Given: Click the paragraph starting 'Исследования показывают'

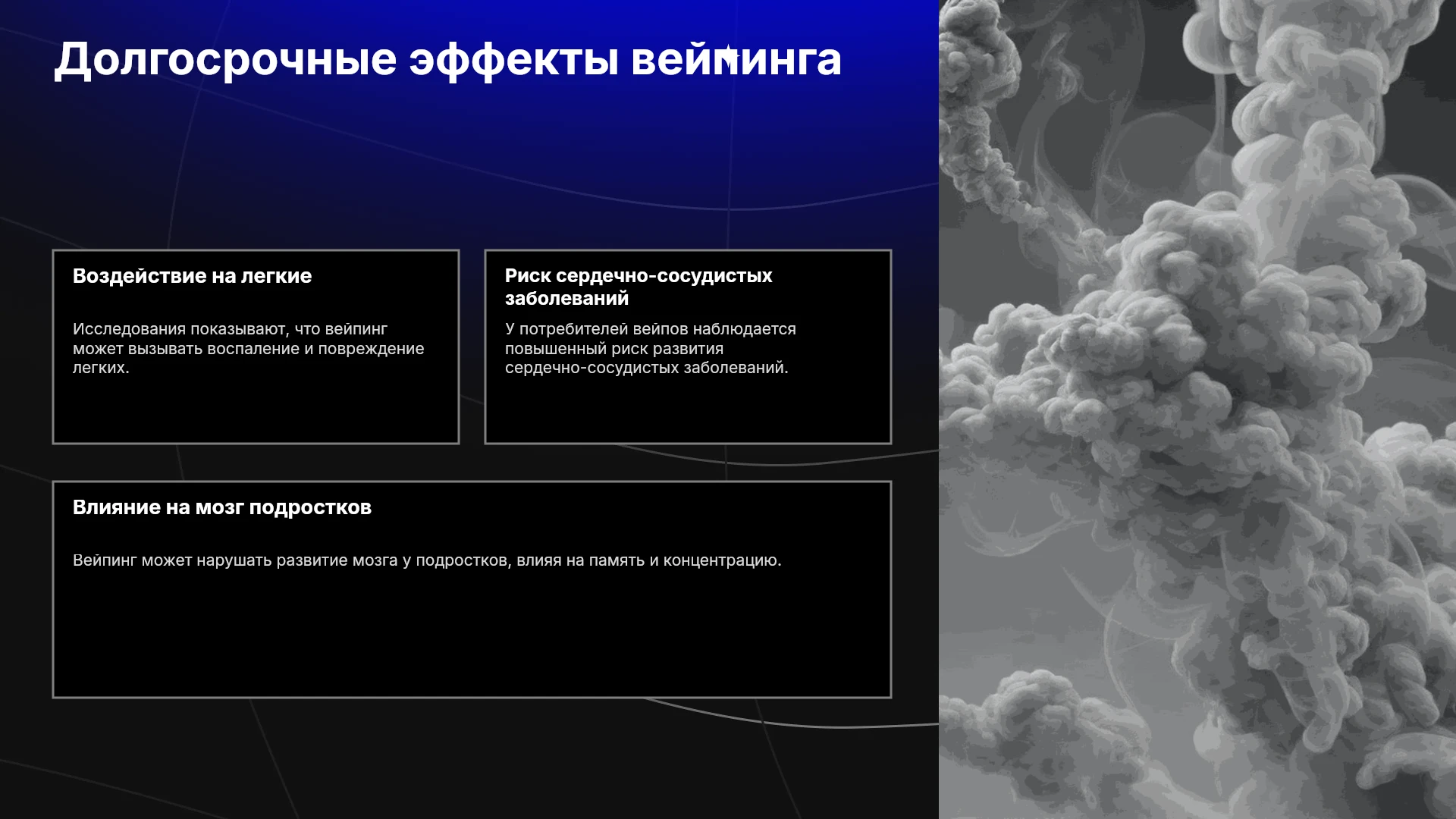Looking at the screenshot, I should pyautogui.click(x=248, y=349).
